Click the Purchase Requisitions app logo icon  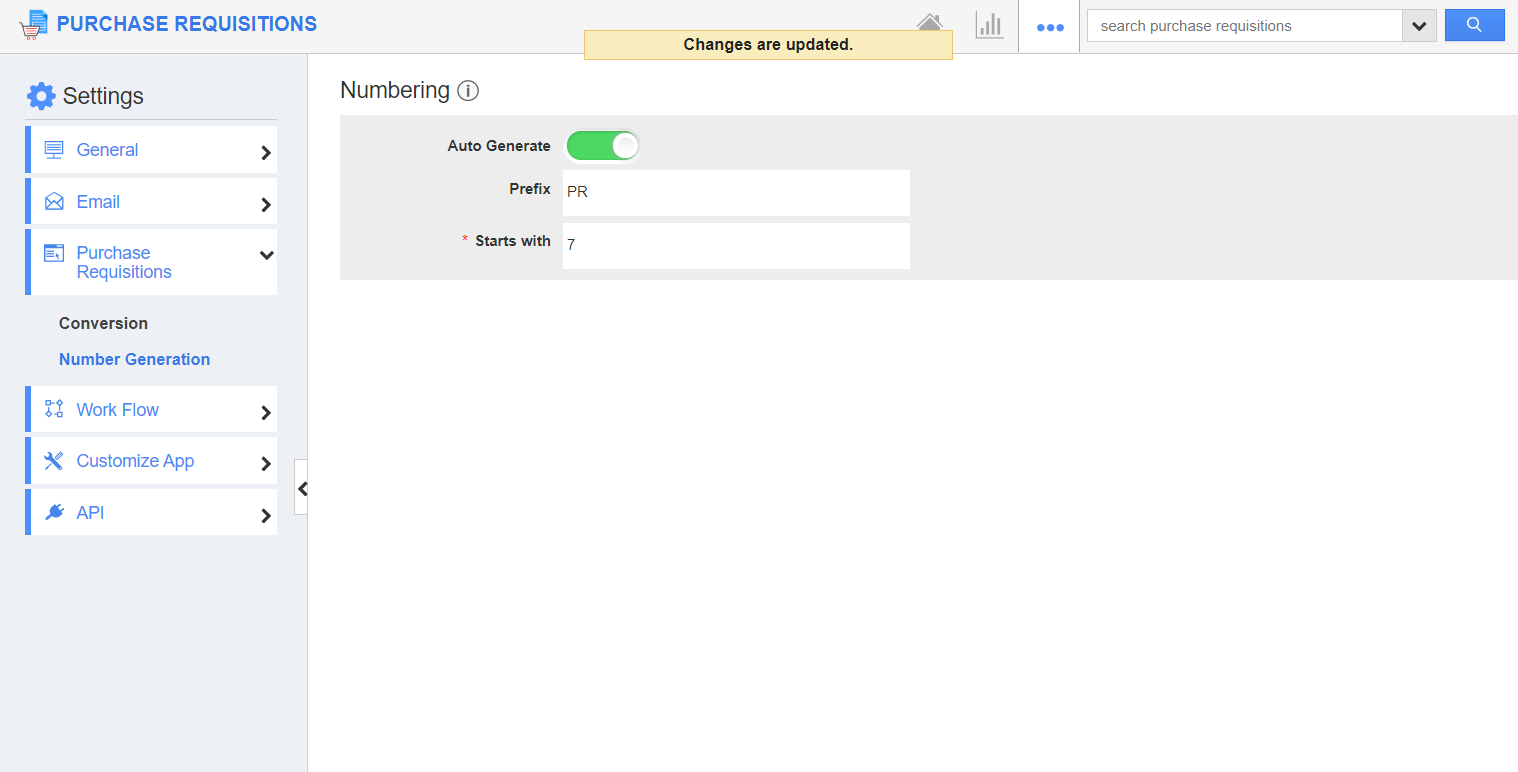click(34, 24)
